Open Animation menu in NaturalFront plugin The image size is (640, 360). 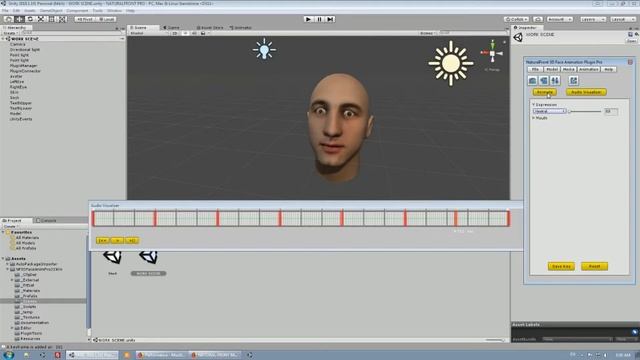(x=589, y=69)
